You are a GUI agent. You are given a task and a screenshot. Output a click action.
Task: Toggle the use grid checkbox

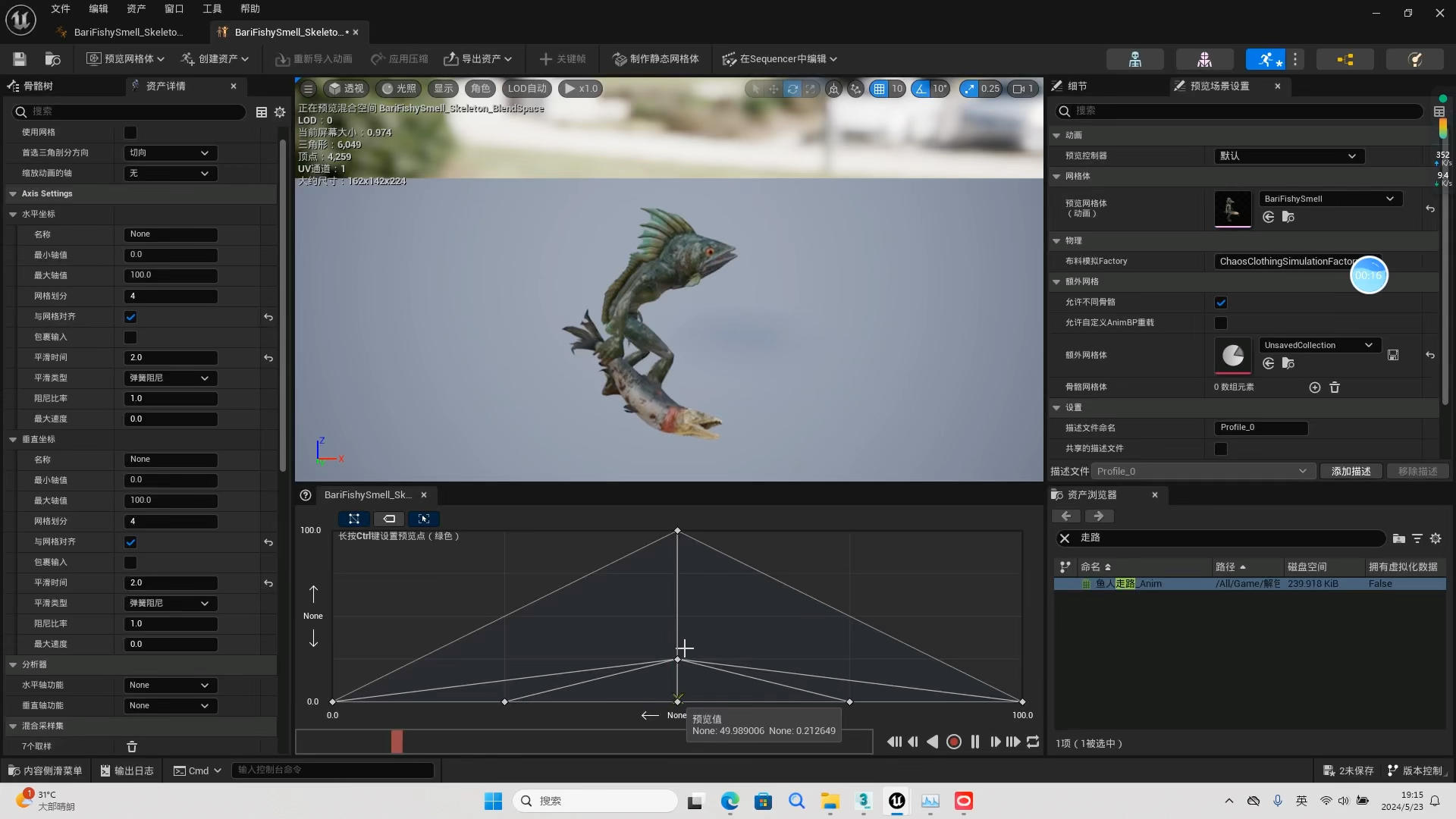[x=130, y=133]
